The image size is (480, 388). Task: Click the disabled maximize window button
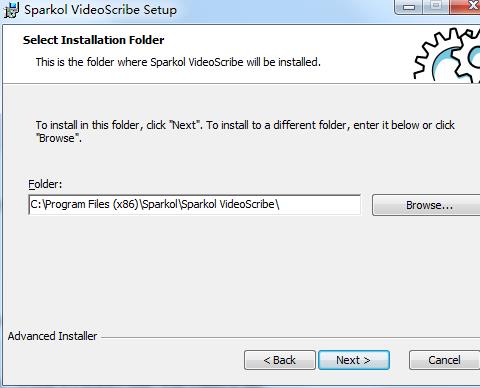click(x=437, y=7)
